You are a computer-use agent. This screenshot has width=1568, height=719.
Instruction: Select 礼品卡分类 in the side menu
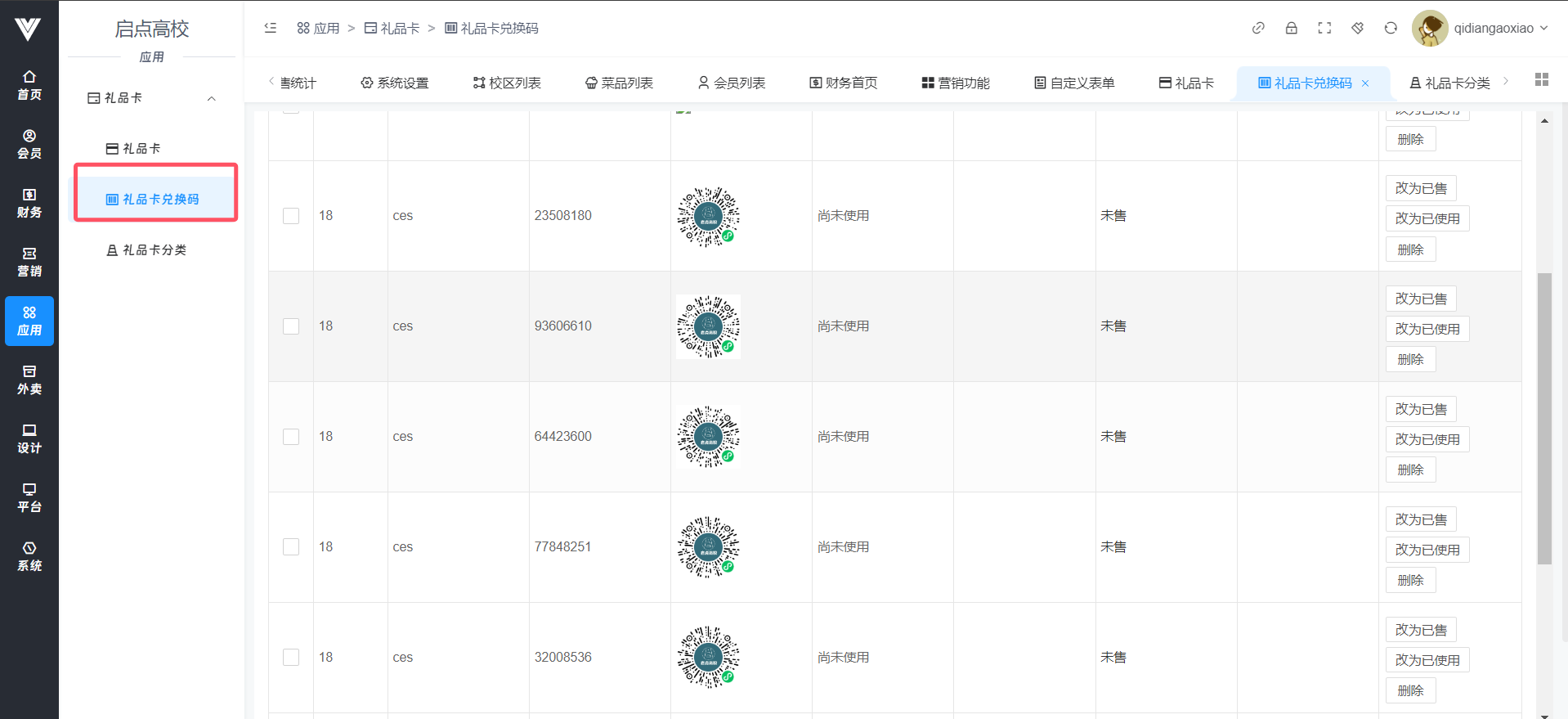[x=154, y=250]
